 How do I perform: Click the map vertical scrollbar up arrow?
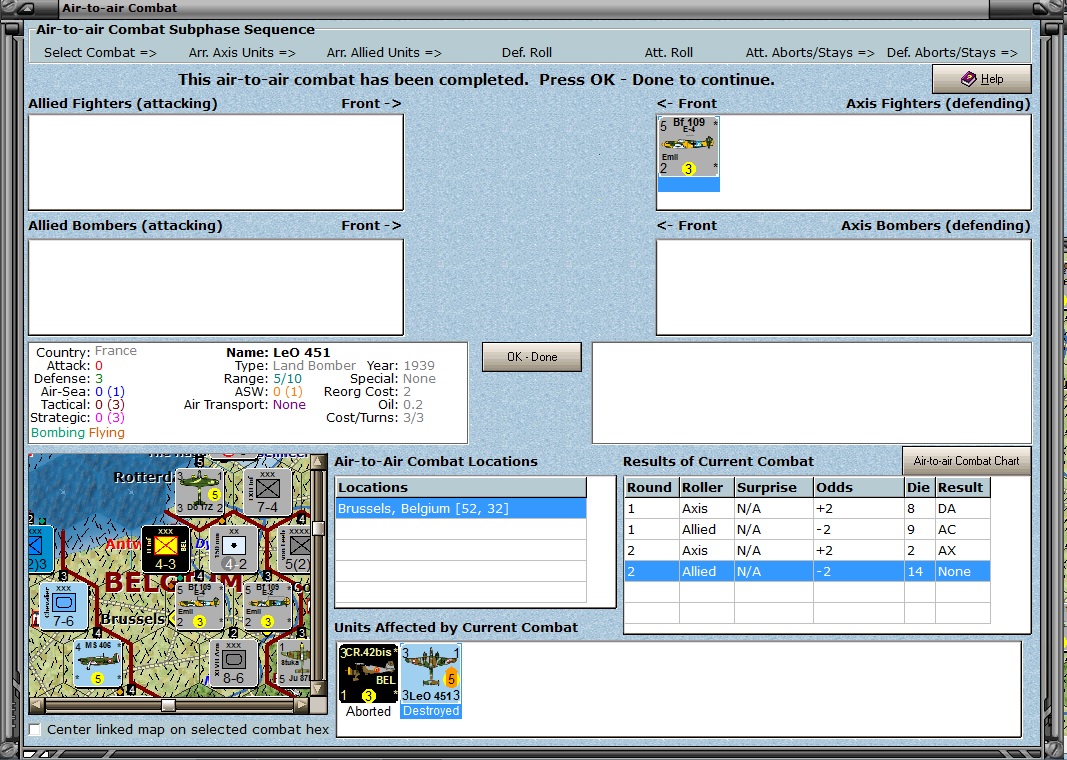(317, 461)
